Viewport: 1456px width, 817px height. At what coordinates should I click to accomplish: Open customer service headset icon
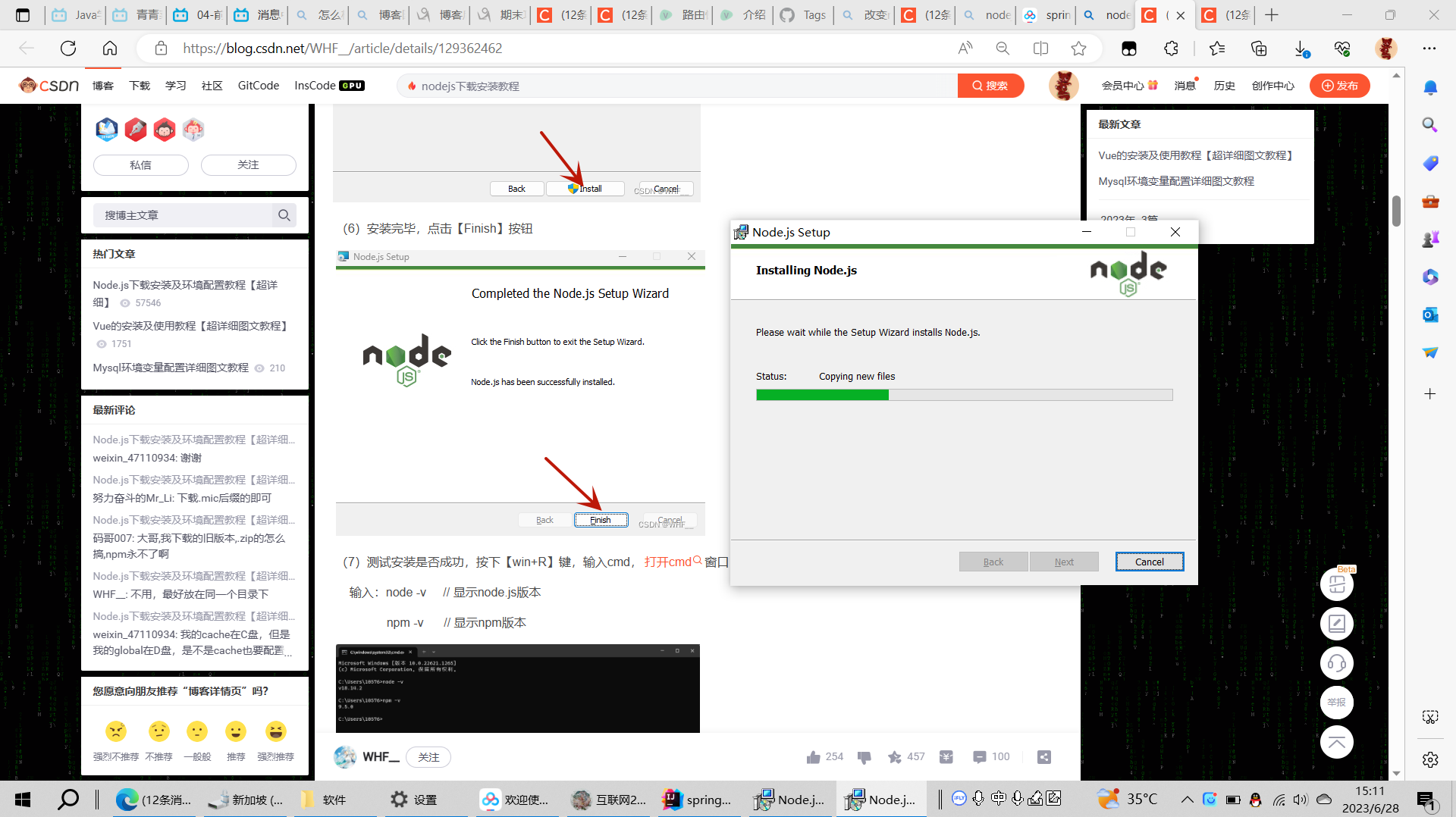coord(1337,663)
